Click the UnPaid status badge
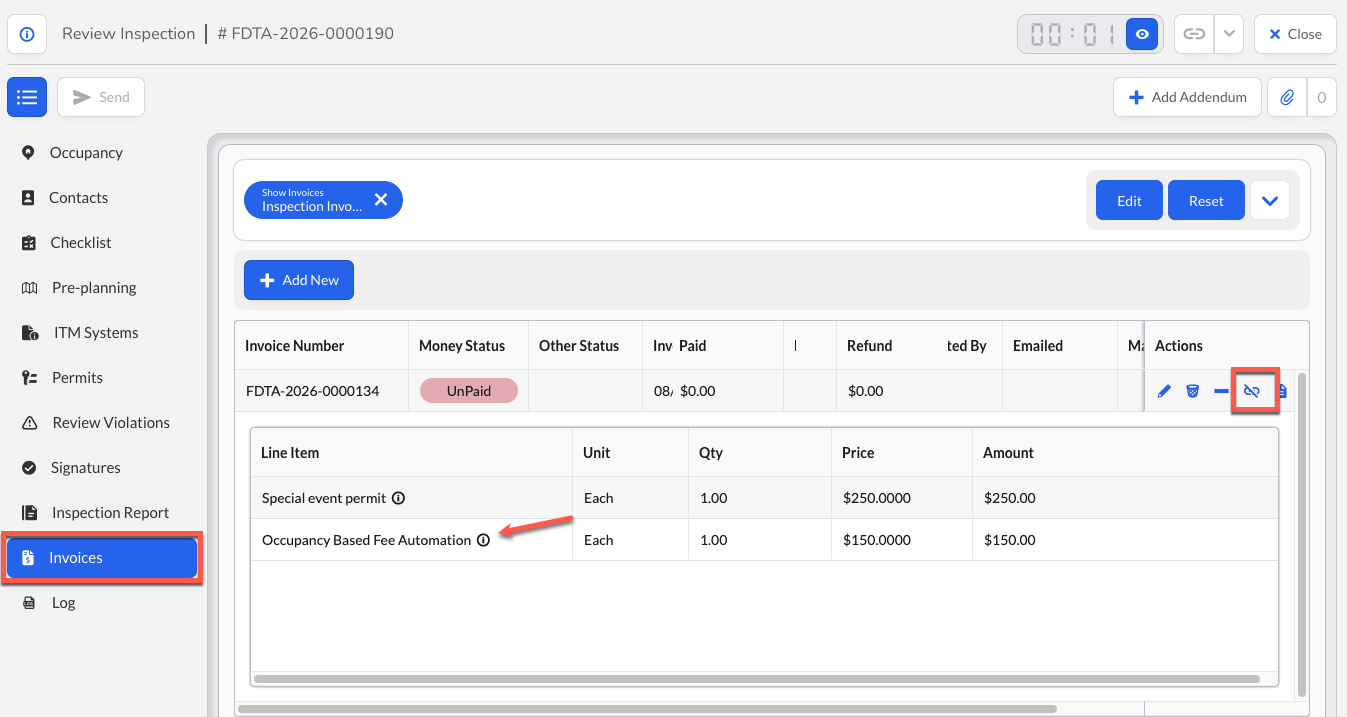This screenshot has height=717, width=1347. click(469, 391)
